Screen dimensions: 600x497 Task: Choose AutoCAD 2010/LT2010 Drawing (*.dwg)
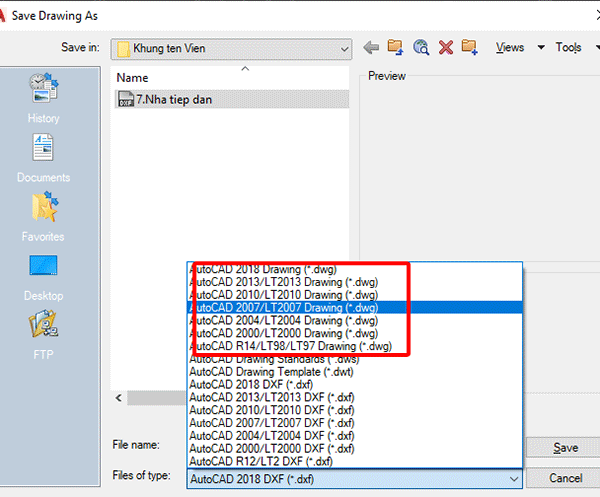(x=354, y=295)
